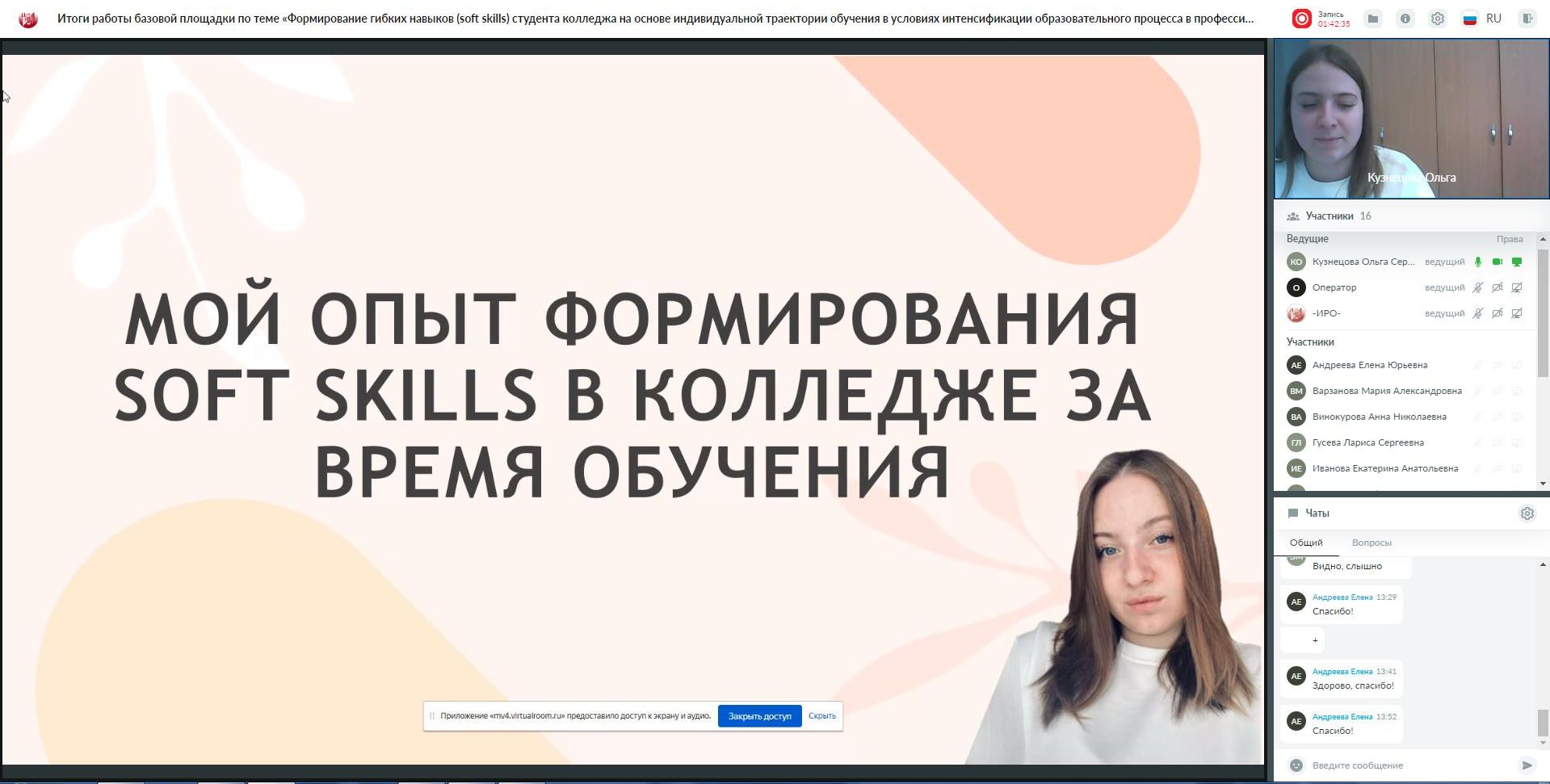The image size is (1550, 784).
Task: Click the webinar logo in the header
Action: pyautogui.click(x=28, y=19)
